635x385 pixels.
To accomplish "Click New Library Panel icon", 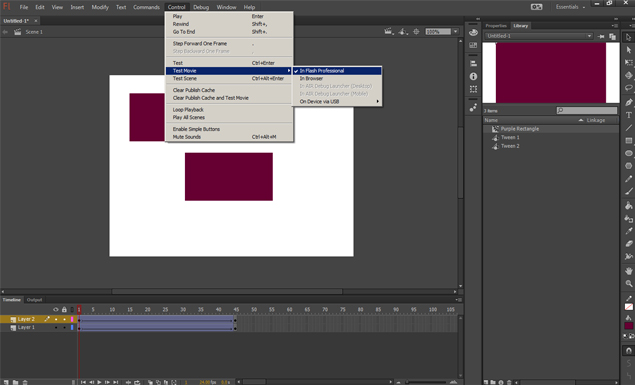I will pyautogui.click(x=612, y=36).
